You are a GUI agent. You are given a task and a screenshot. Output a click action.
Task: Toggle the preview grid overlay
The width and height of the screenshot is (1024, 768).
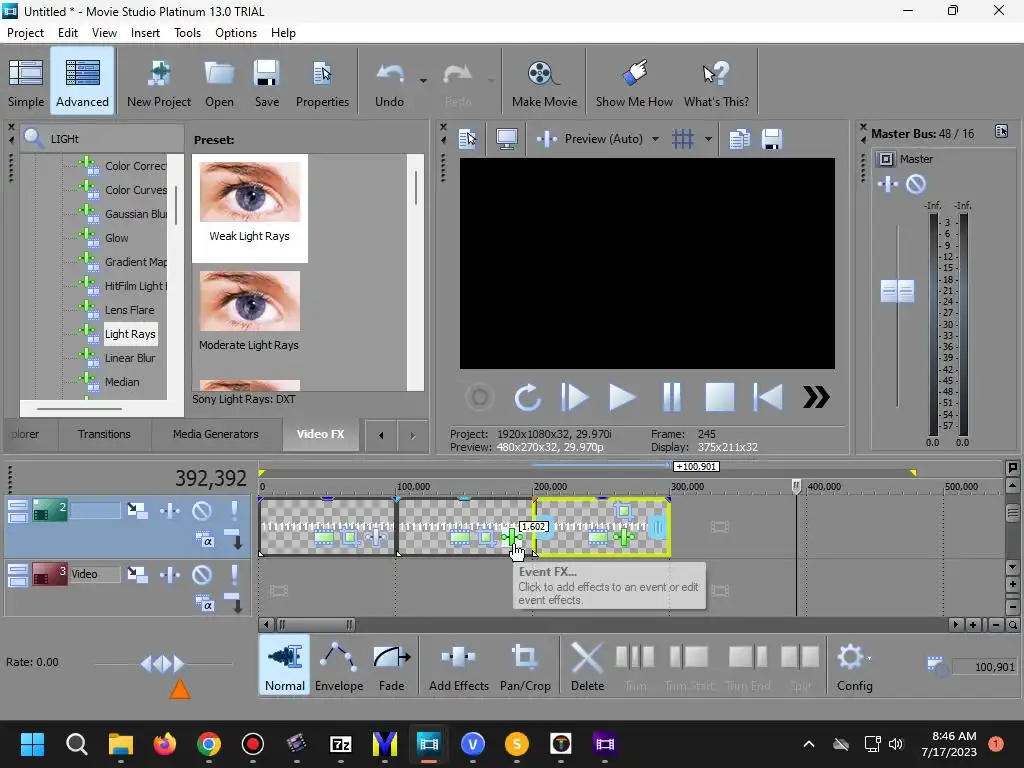[x=683, y=138]
